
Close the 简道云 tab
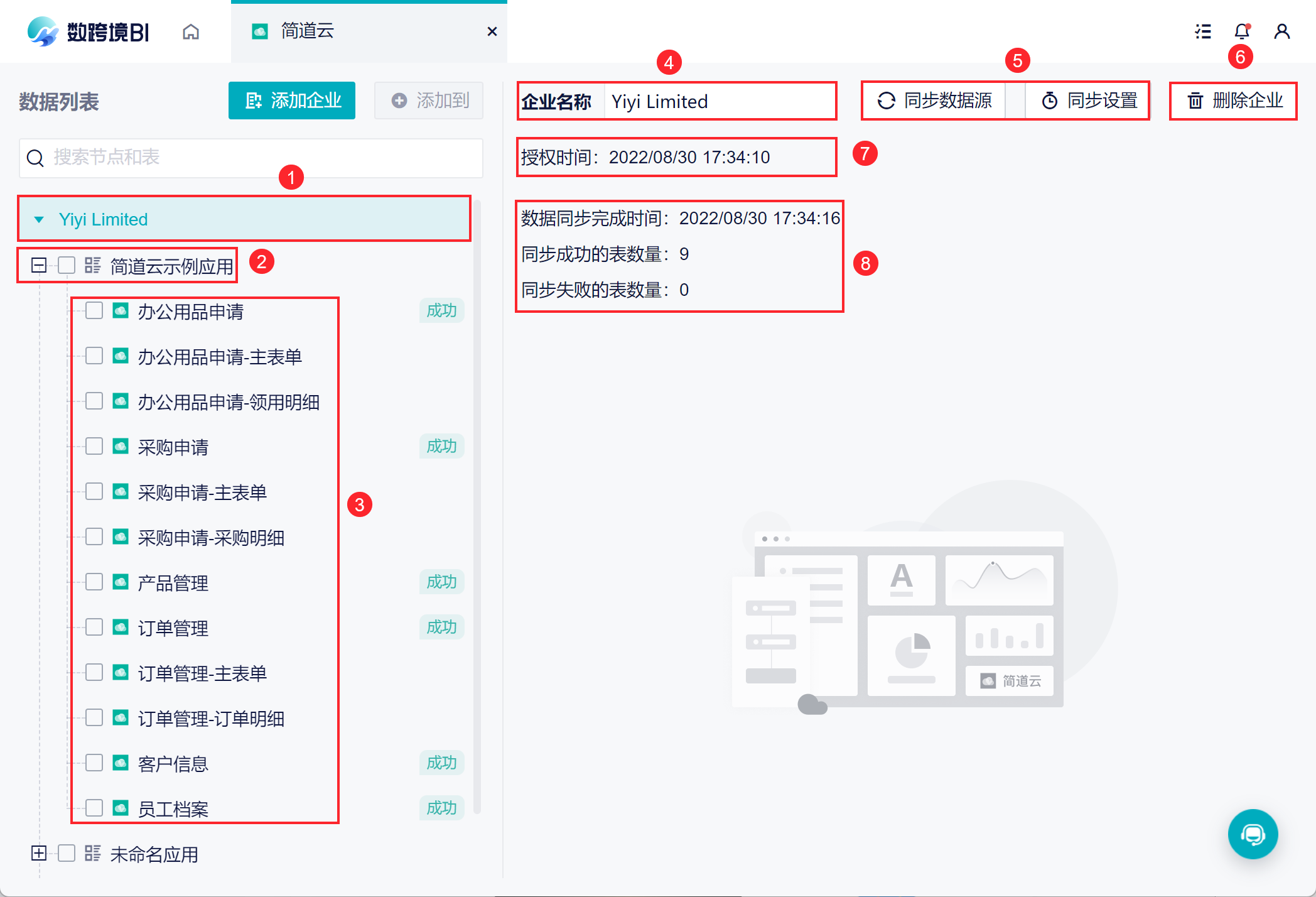click(492, 31)
